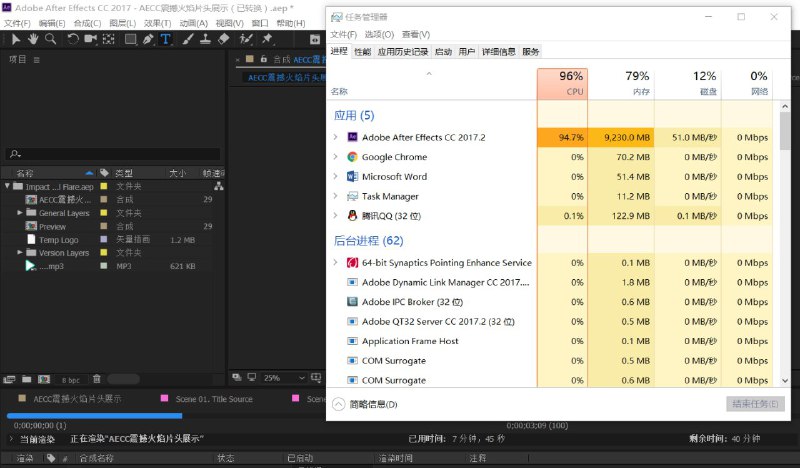800x468 pixels.
Task: Select the Selection arrow tool
Action: 16,39
